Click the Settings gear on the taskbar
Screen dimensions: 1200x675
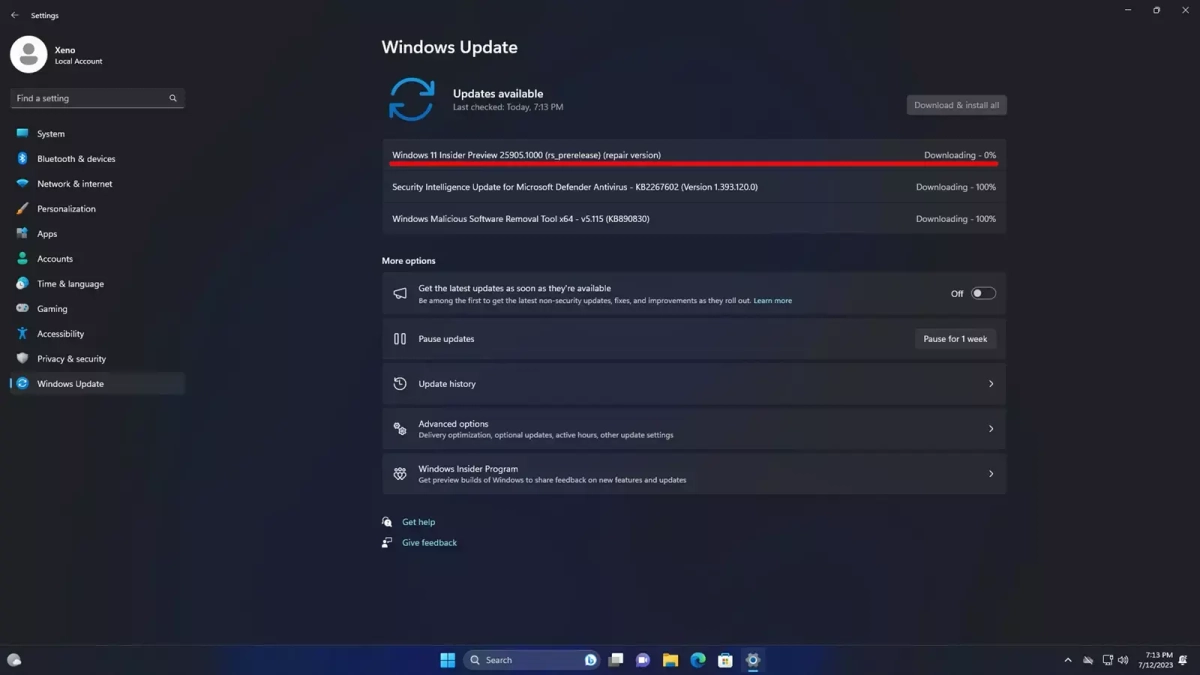coord(753,660)
